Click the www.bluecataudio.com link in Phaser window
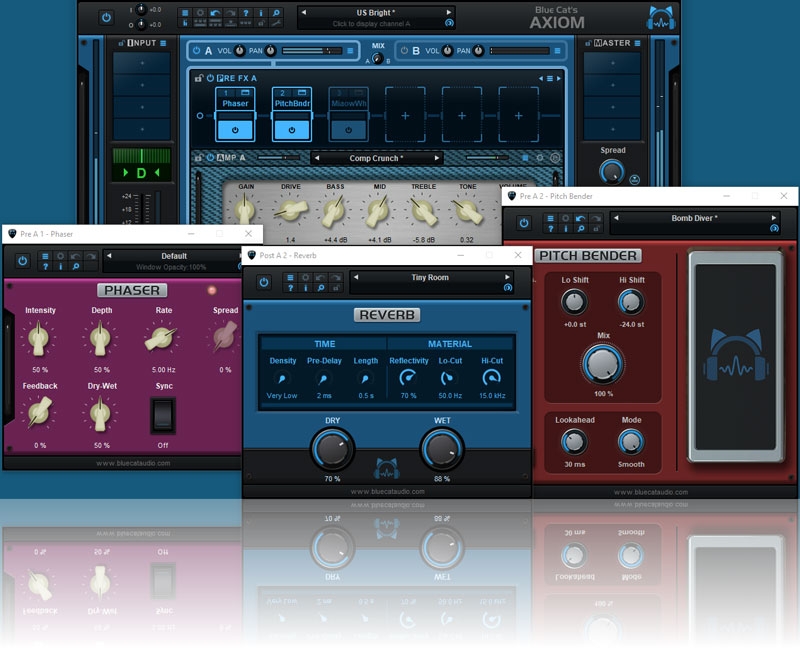Image resolution: width=800 pixels, height=648 pixels. tap(132, 463)
